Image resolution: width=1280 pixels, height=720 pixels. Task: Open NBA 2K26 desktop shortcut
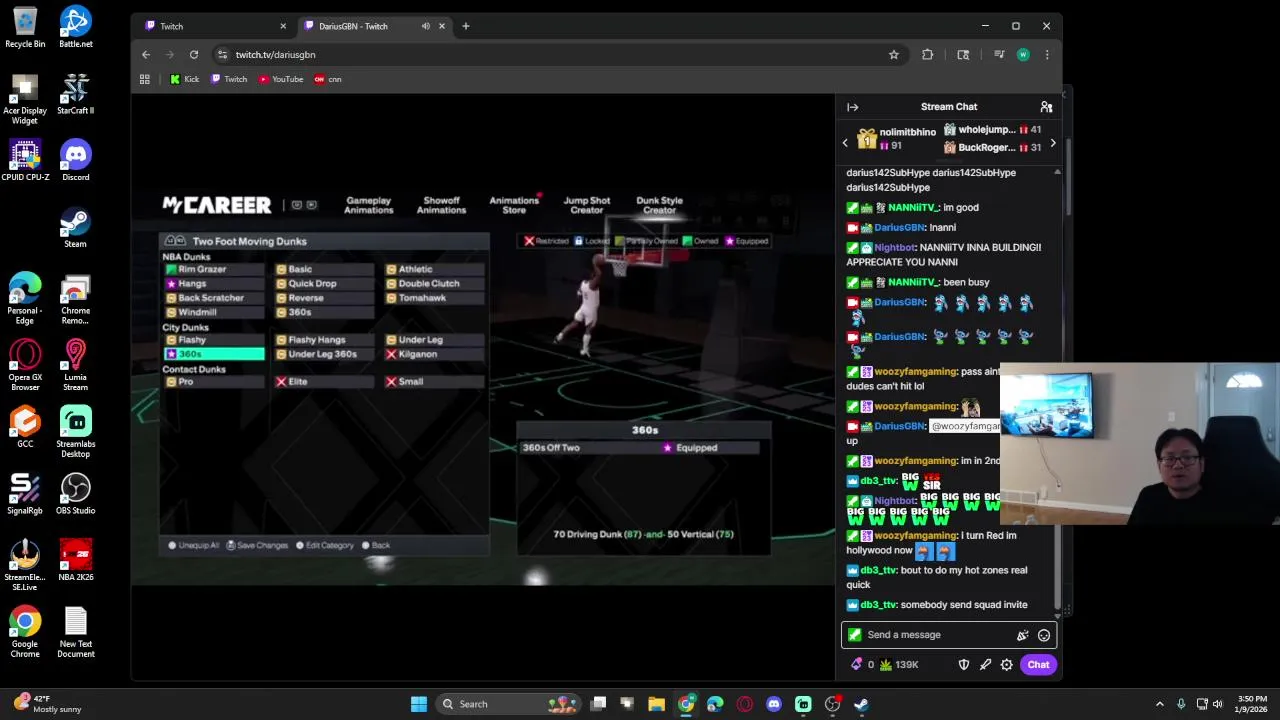(x=75, y=561)
